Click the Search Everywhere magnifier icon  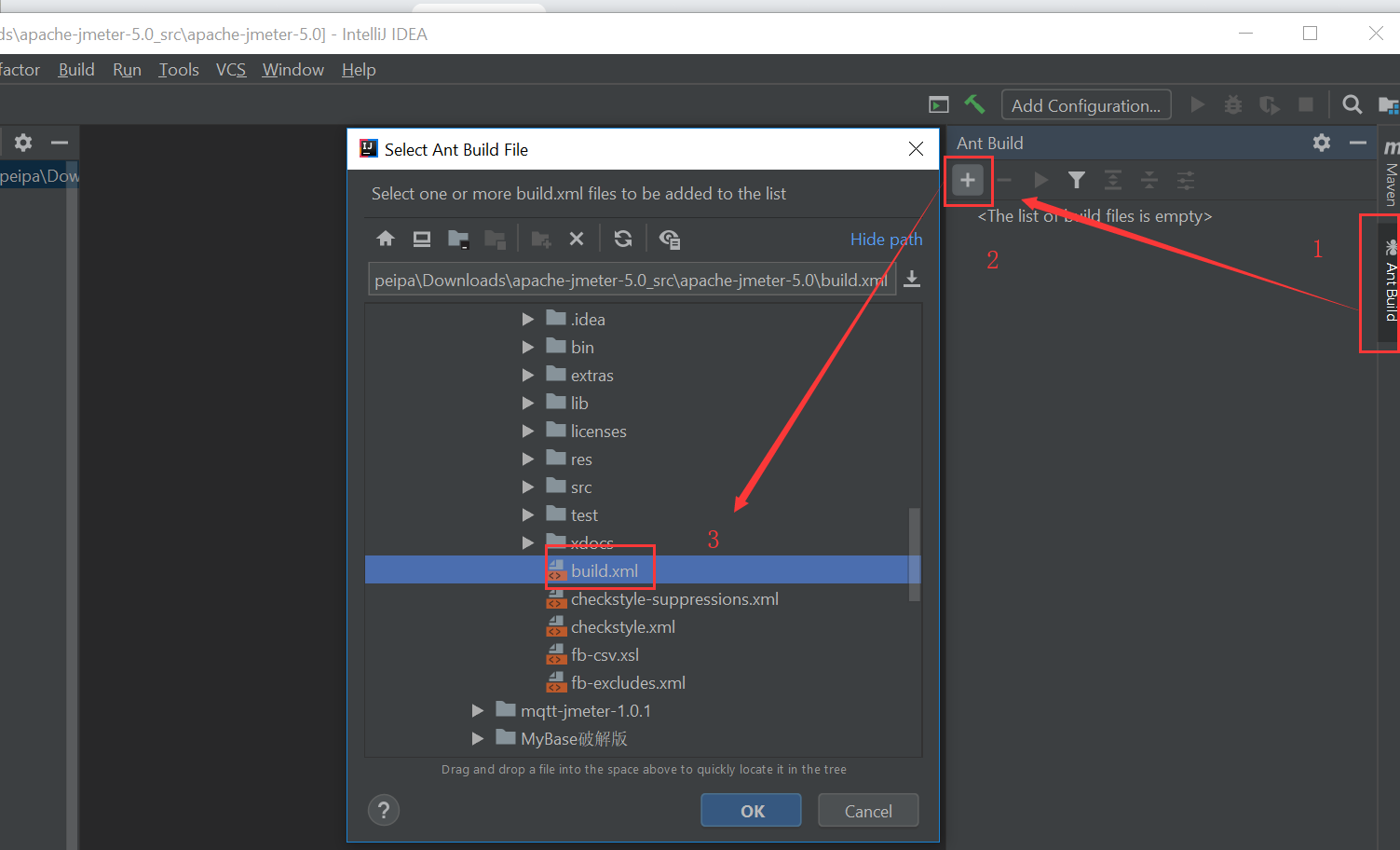(1352, 104)
